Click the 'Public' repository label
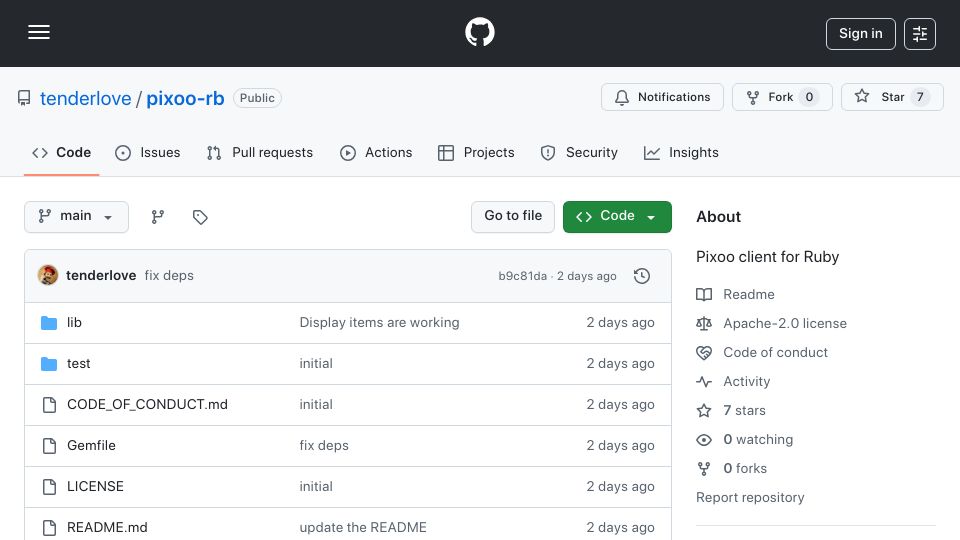Viewport: 960px width, 540px height. click(x=257, y=98)
